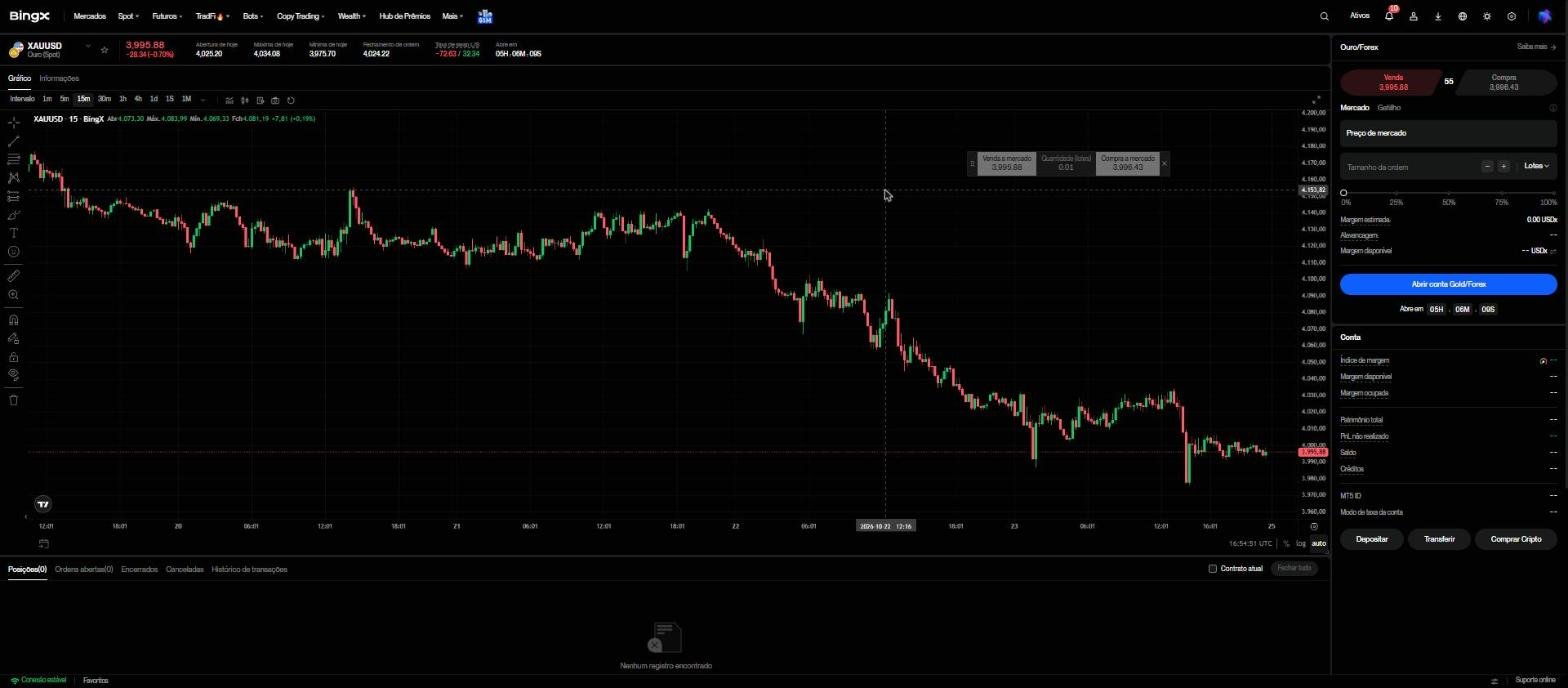Image resolution: width=1568 pixels, height=688 pixels.
Task: Click Abrir conta Gold/Forex button
Action: (1448, 284)
